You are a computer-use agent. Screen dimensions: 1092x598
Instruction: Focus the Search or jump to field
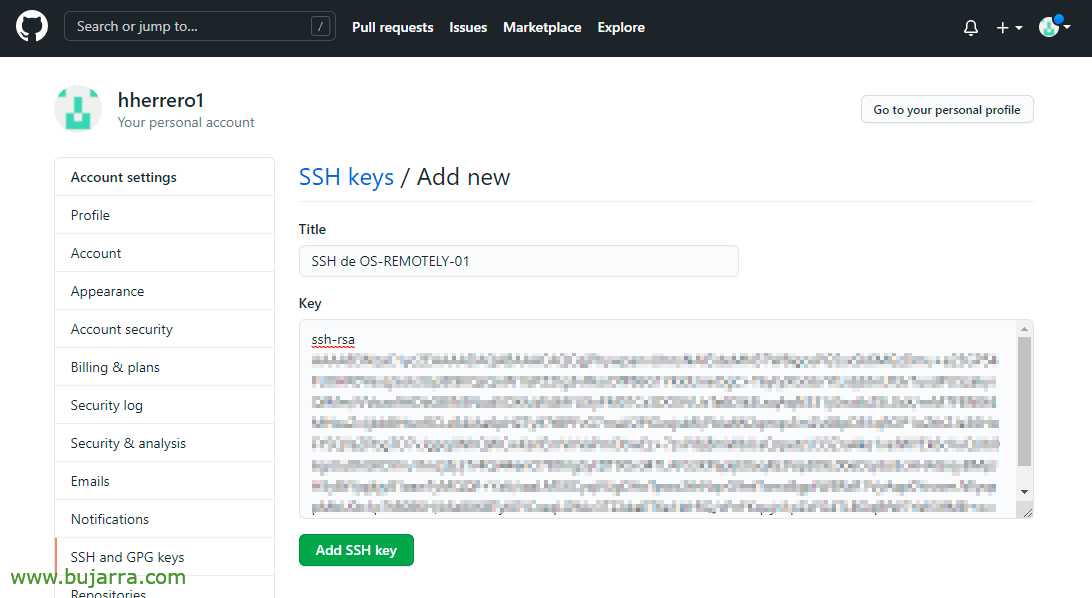[200, 26]
